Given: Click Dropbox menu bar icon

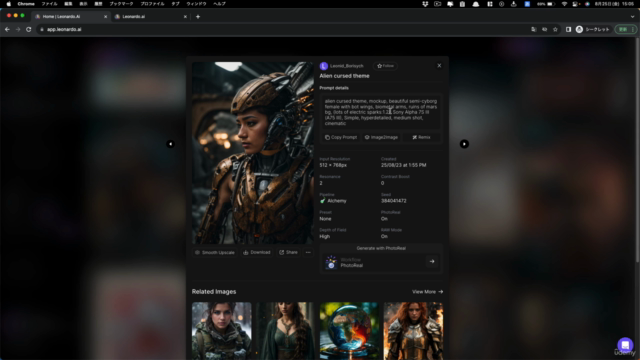Looking at the screenshot, I should tap(425, 4).
